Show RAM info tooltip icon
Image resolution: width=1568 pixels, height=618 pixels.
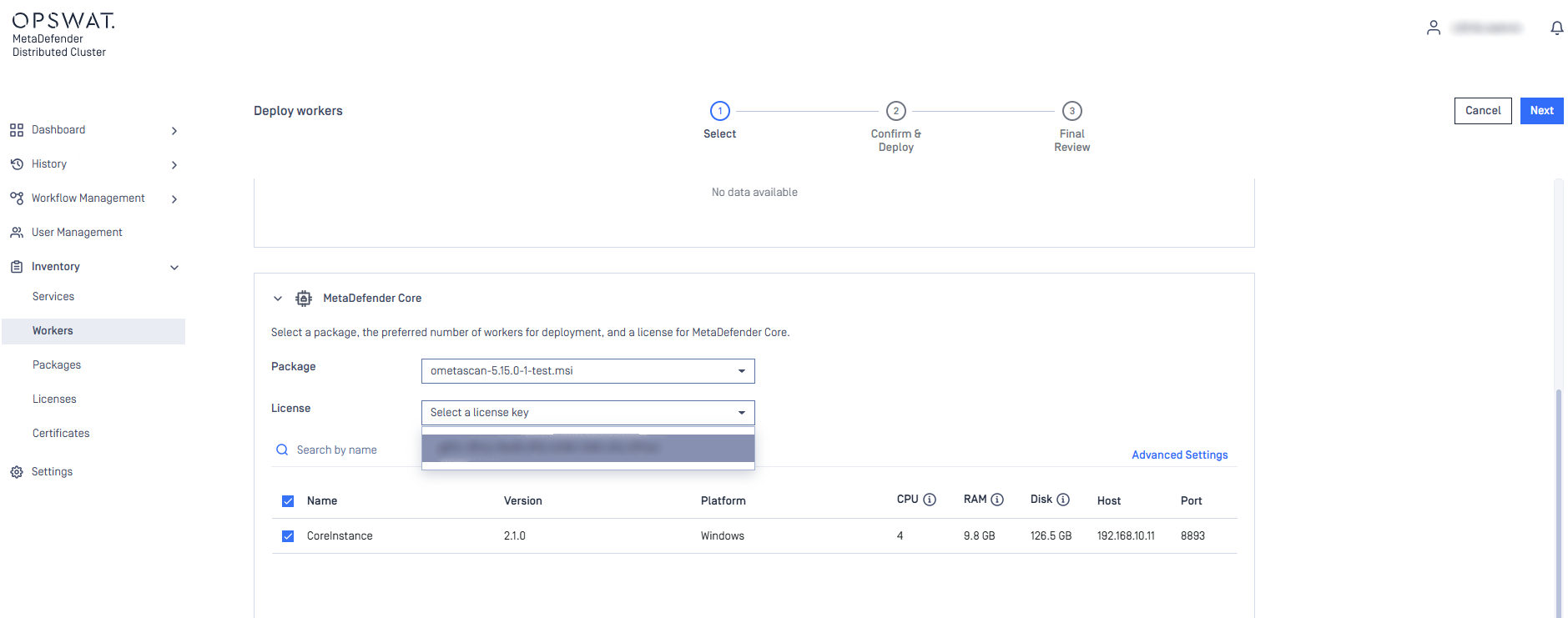click(996, 500)
